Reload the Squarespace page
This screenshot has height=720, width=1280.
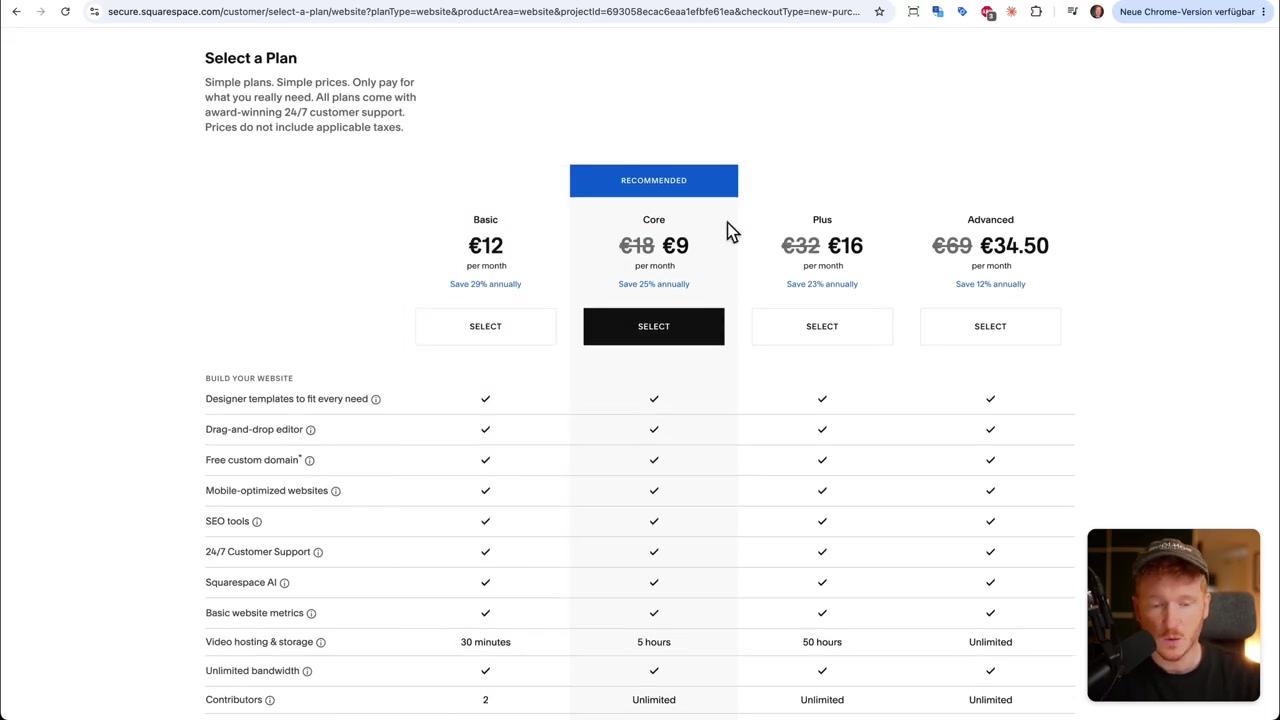(x=65, y=12)
